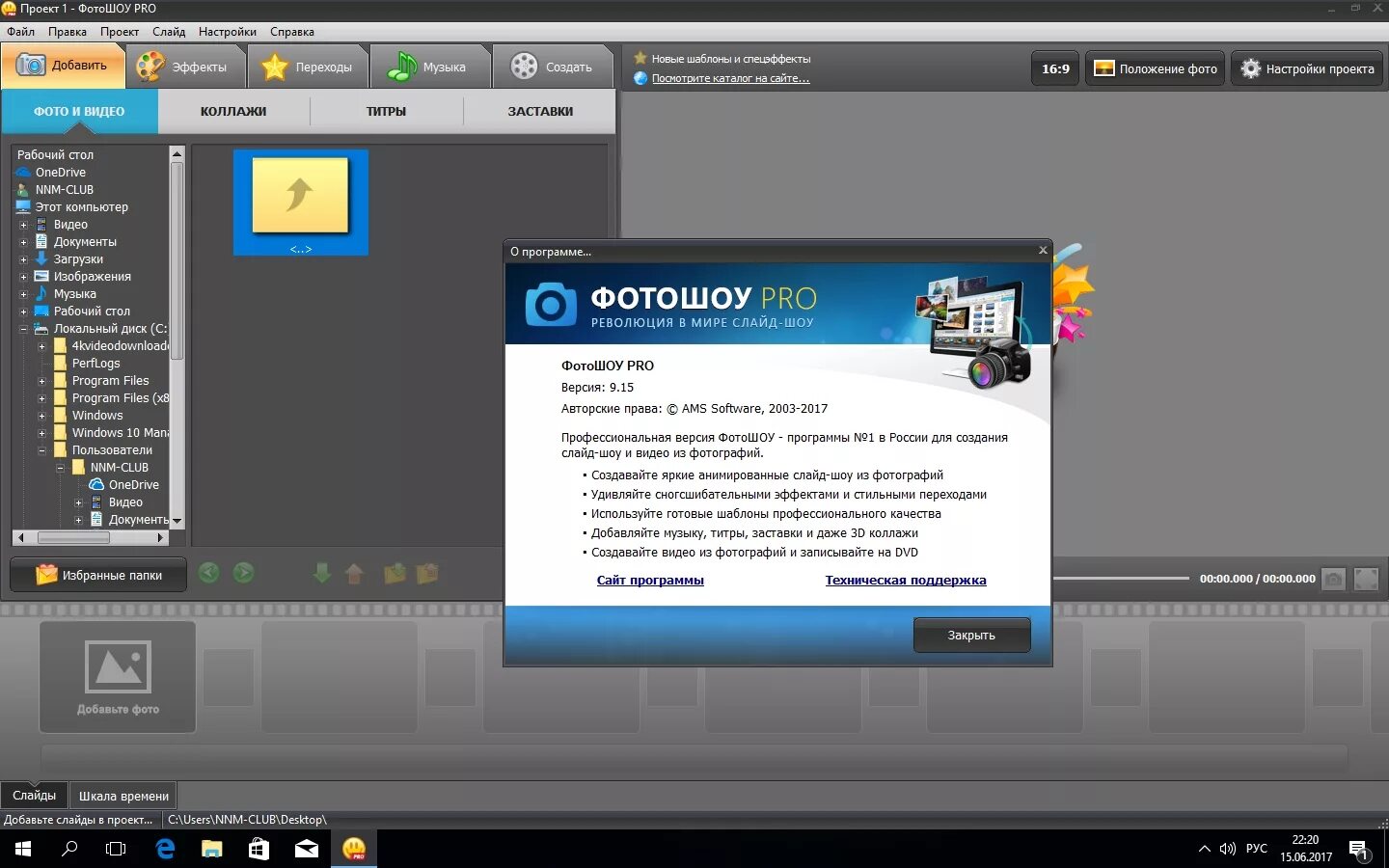Select the ЗАСТАВКИ sub-tab

pyautogui.click(x=540, y=111)
